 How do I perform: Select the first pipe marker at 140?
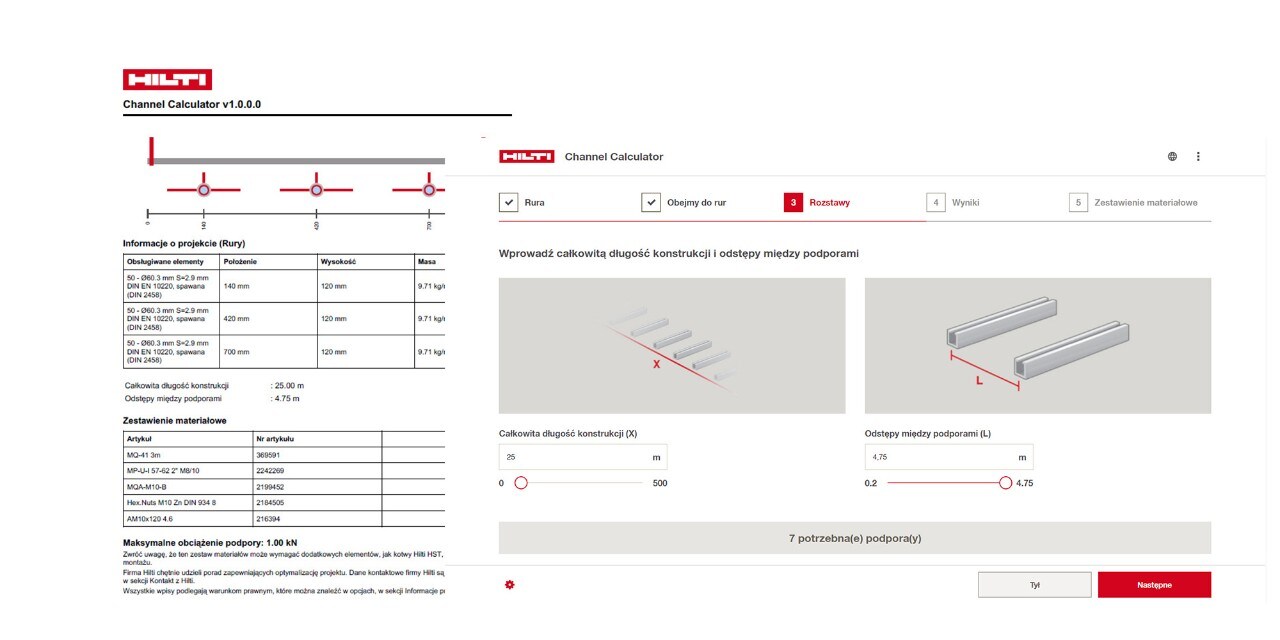point(204,189)
